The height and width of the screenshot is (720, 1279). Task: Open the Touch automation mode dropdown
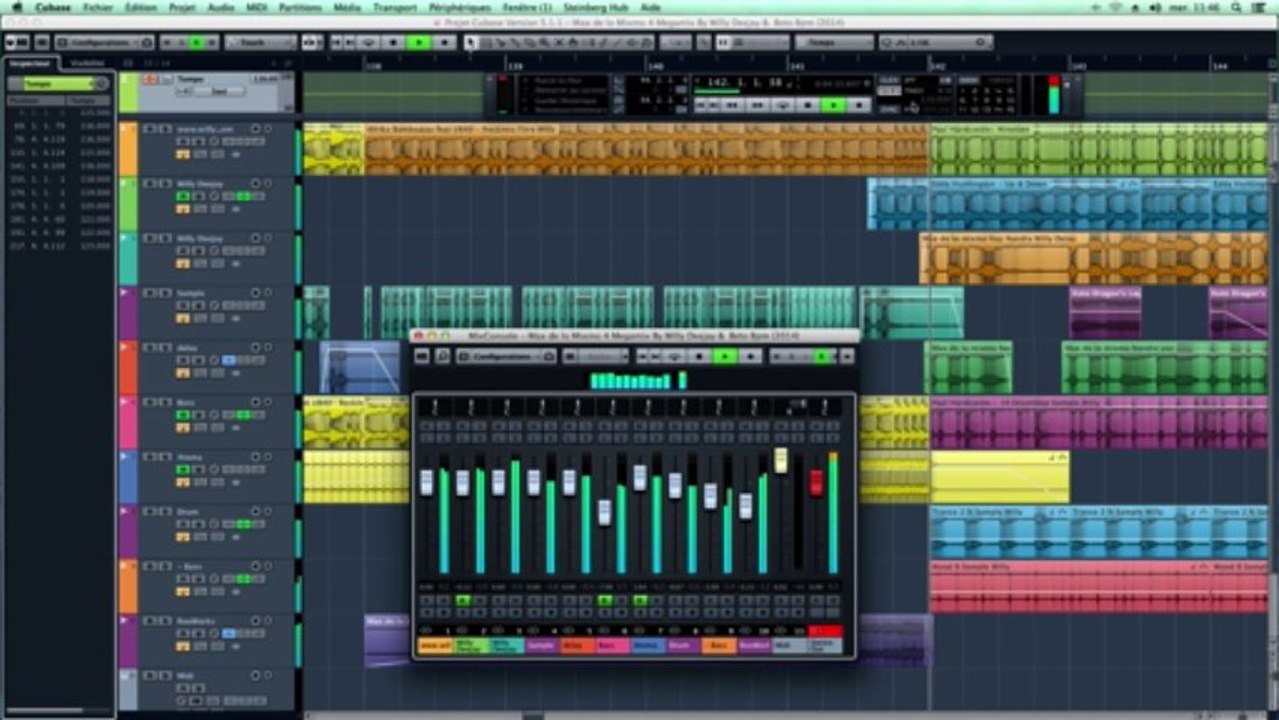(259, 42)
